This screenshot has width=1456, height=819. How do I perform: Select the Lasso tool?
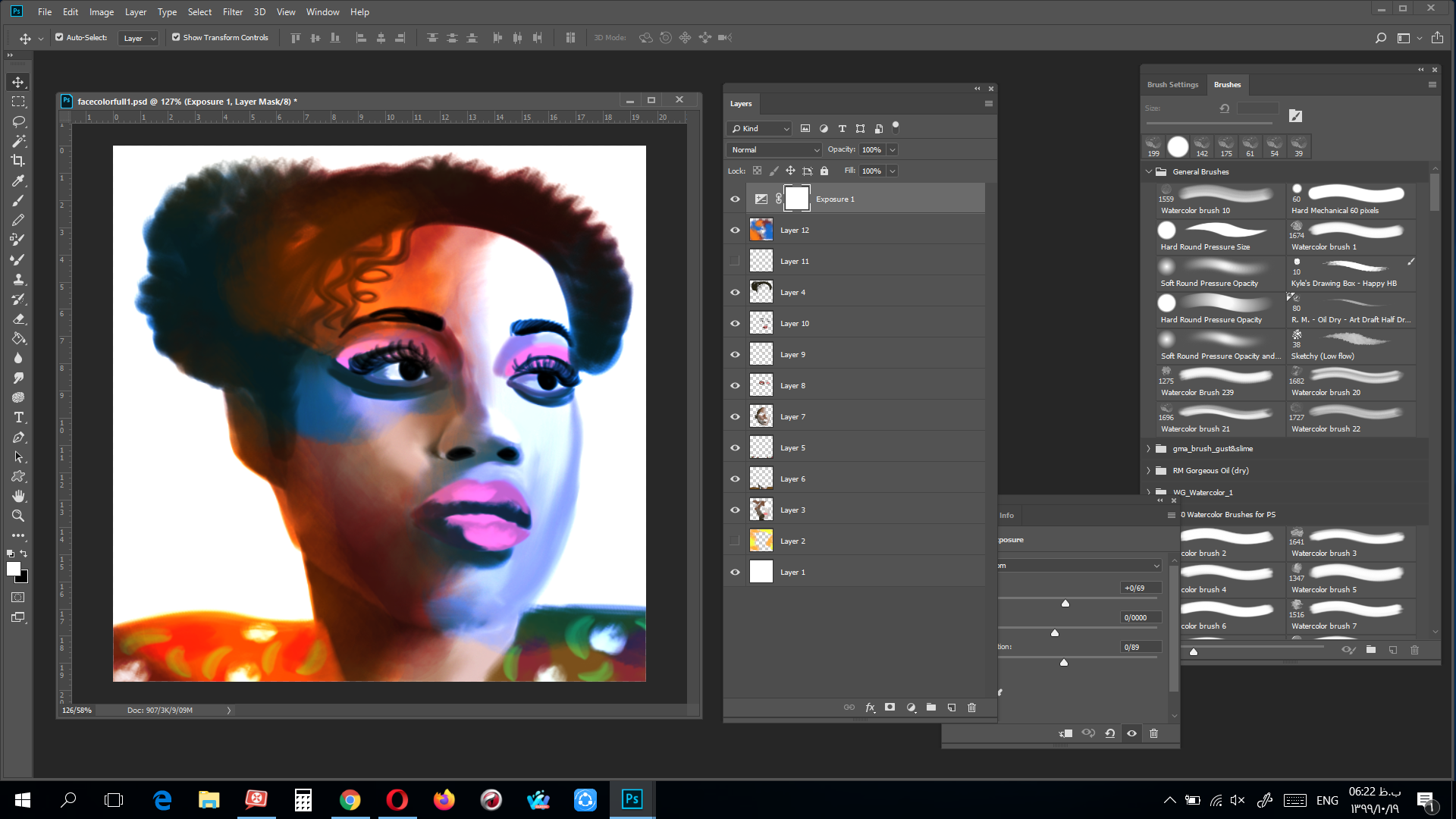(18, 121)
